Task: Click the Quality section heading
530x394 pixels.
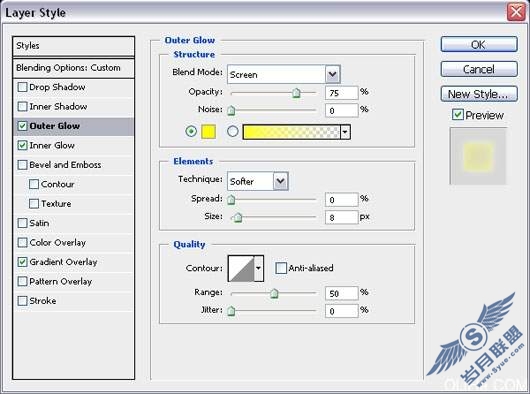Action: (189, 244)
